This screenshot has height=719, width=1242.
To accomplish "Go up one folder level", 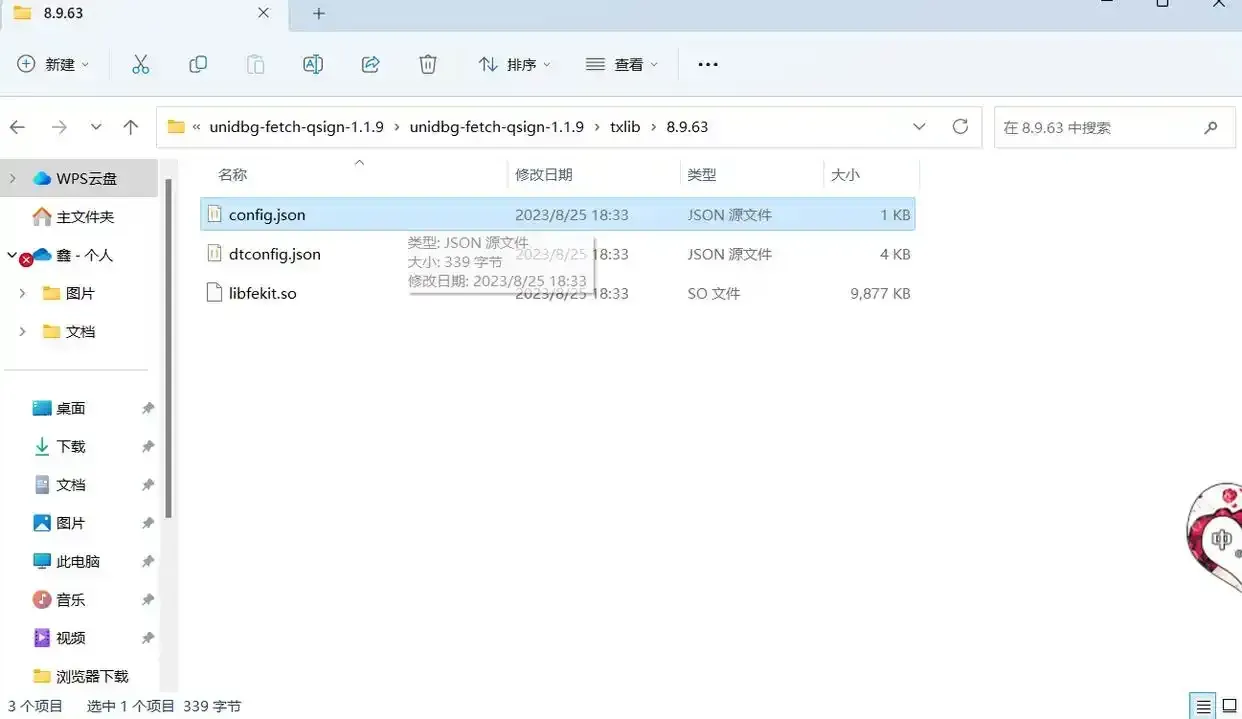I will click(x=131, y=127).
